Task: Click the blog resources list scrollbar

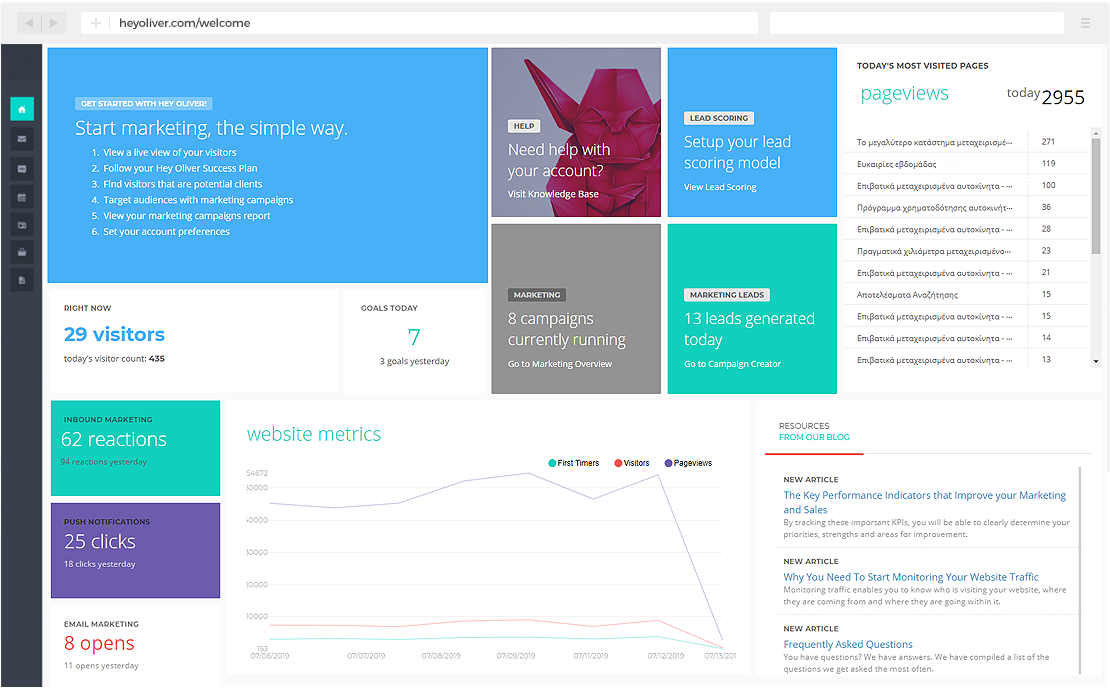Action: (1080, 570)
